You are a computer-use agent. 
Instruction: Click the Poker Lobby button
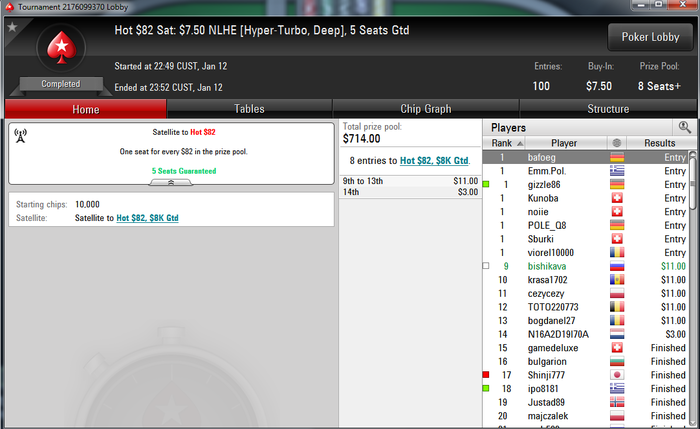coord(650,37)
